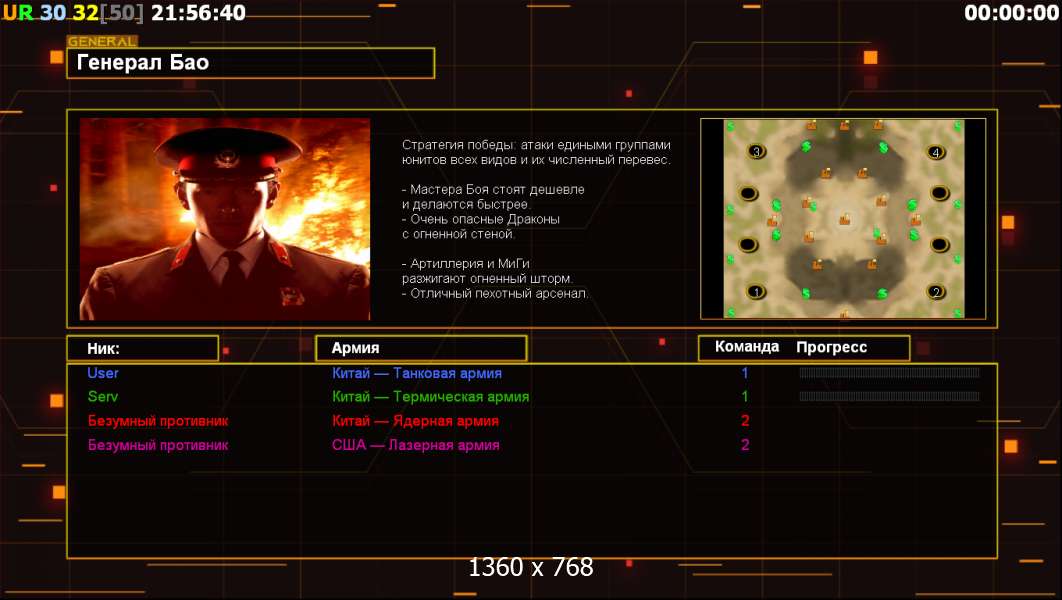
Task: Click the 00:00:00 timer in the corner
Action: click(1012, 12)
